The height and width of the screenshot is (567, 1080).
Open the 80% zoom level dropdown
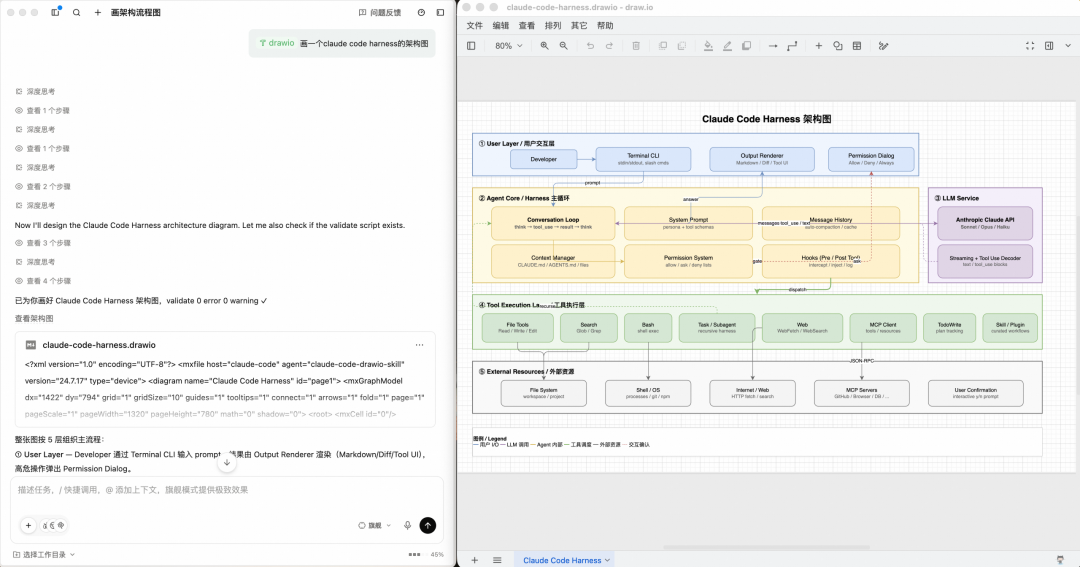tap(509, 46)
